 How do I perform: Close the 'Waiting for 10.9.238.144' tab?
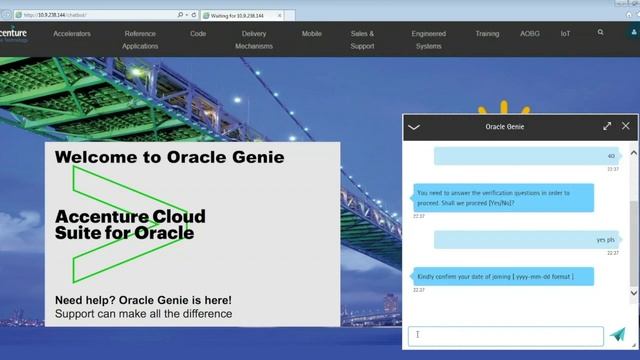(x=280, y=16)
